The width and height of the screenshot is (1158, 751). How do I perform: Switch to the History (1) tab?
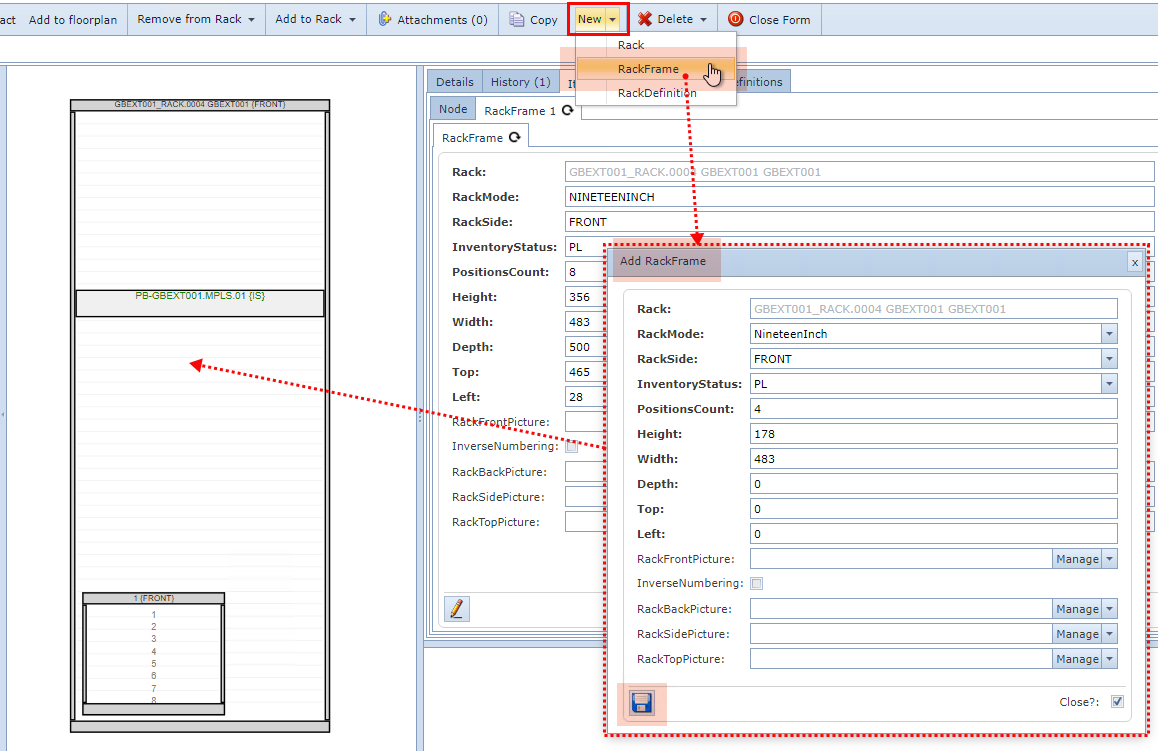point(520,82)
